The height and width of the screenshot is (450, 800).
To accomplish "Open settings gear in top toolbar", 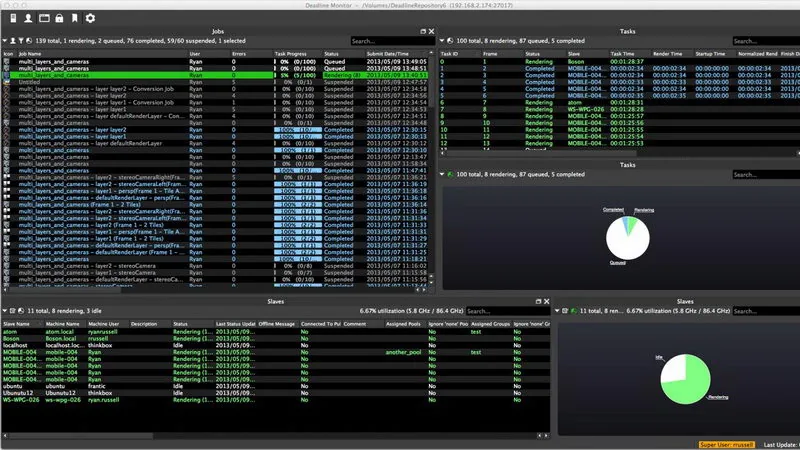I will pos(90,18).
